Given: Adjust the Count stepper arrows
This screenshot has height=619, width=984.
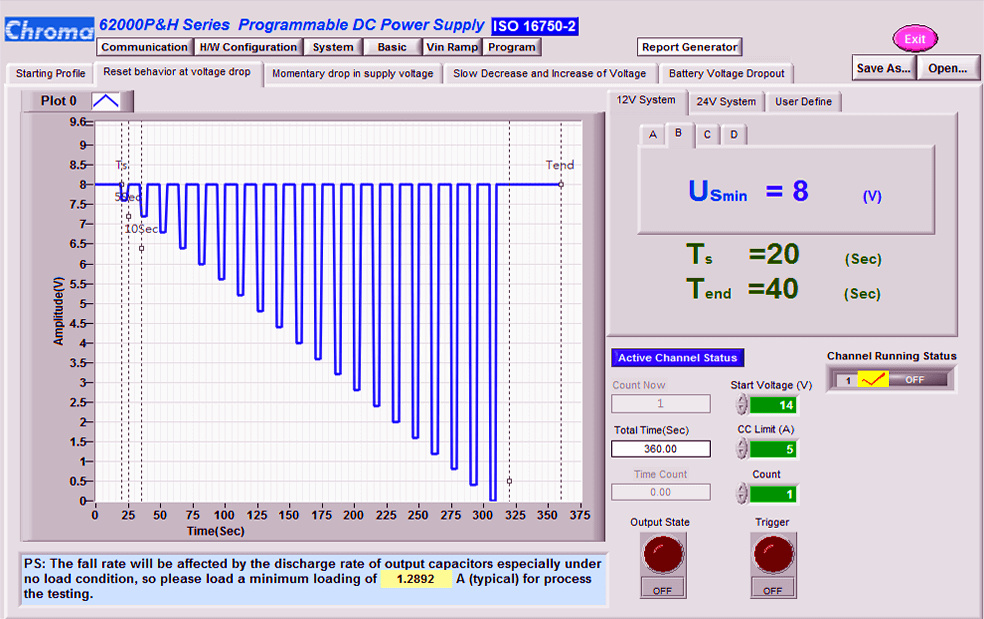Looking at the screenshot, I should (x=742, y=493).
